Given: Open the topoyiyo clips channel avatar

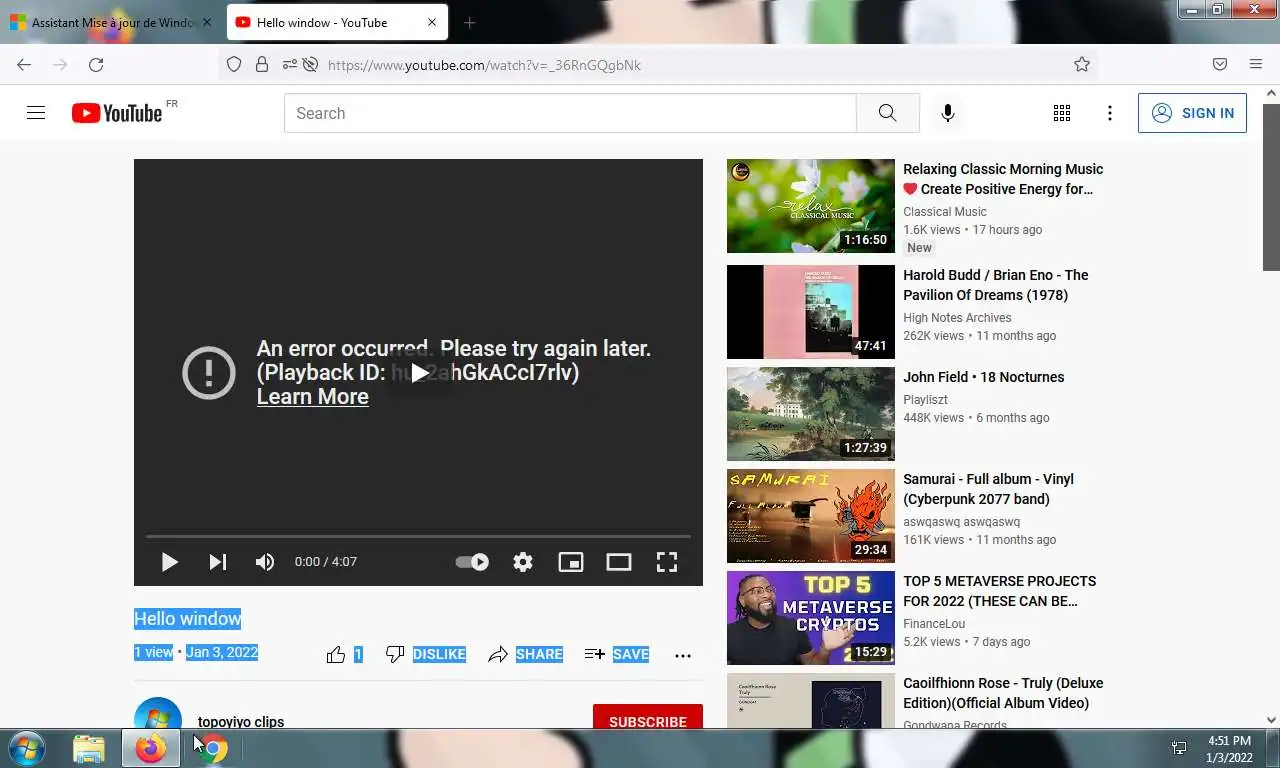Looking at the screenshot, I should (x=158, y=714).
